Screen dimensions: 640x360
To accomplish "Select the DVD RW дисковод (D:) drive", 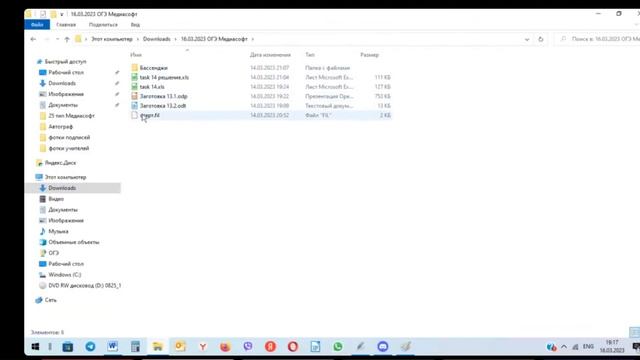I will coord(84,286).
